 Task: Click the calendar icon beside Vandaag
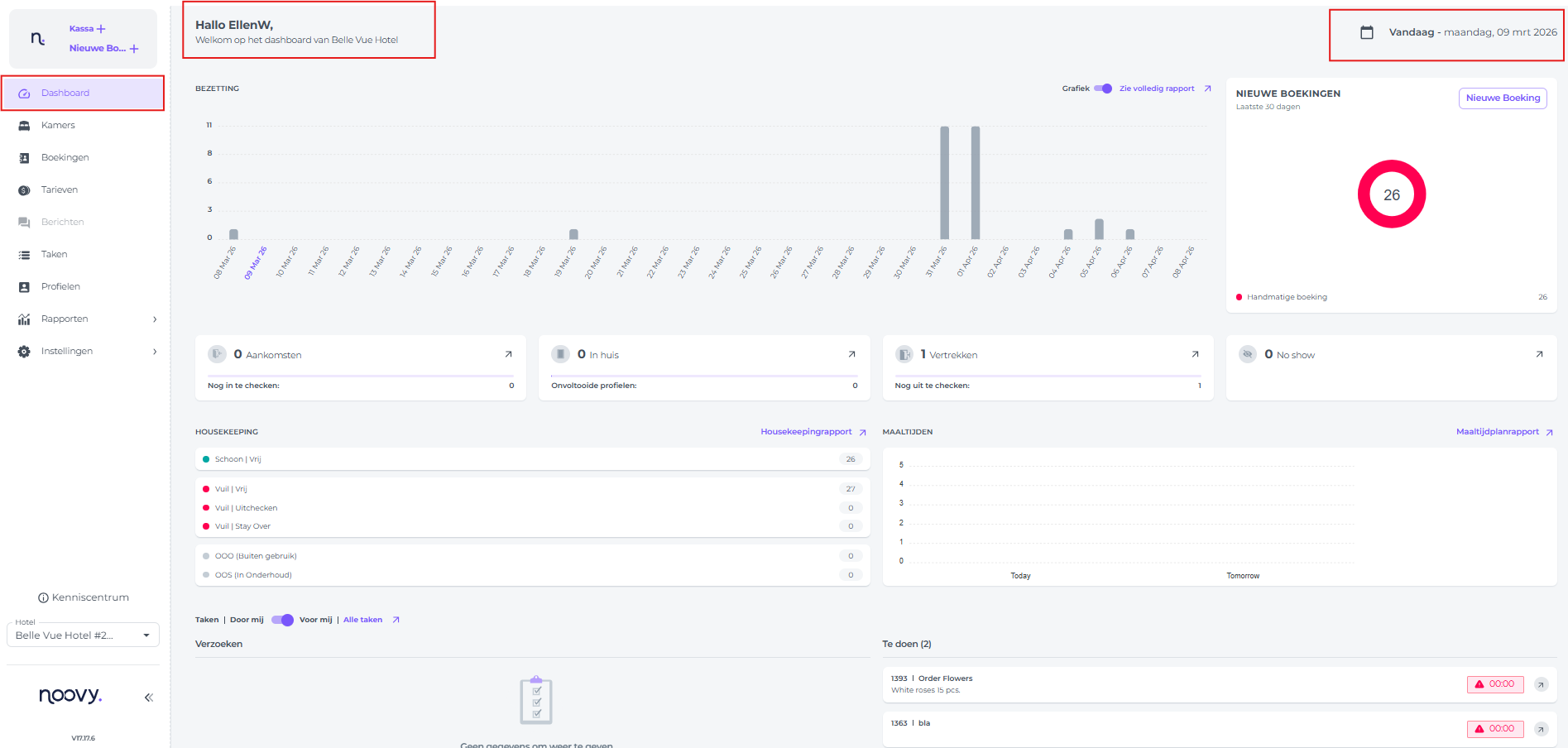pyautogui.click(x=1367, y=32)
